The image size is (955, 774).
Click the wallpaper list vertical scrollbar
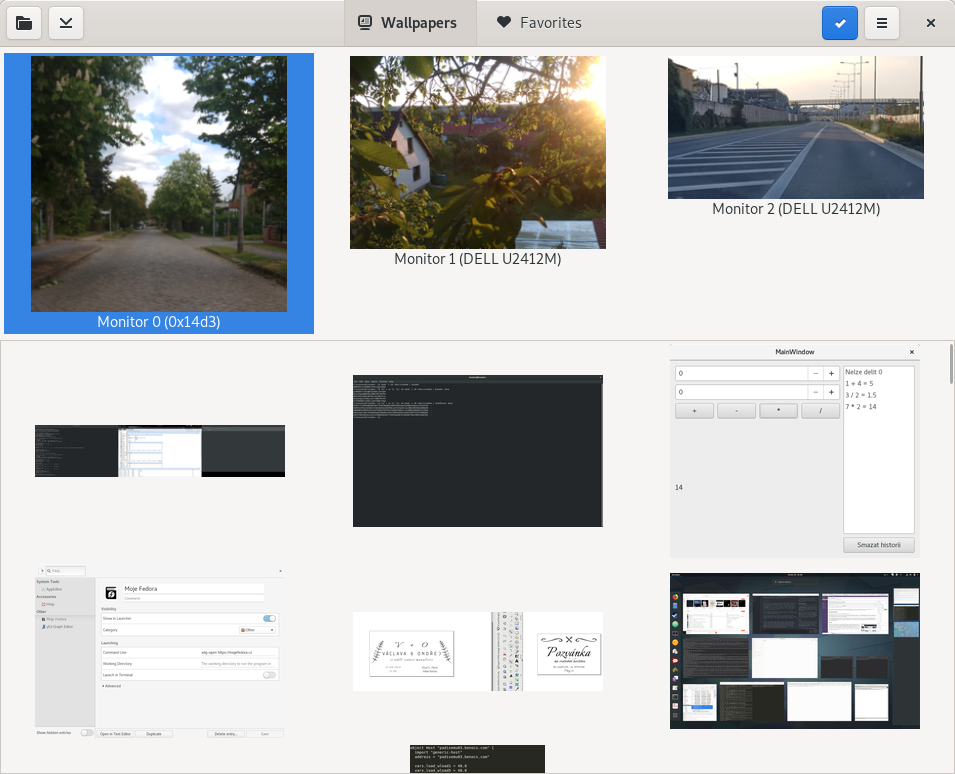(x=950, y=365)
